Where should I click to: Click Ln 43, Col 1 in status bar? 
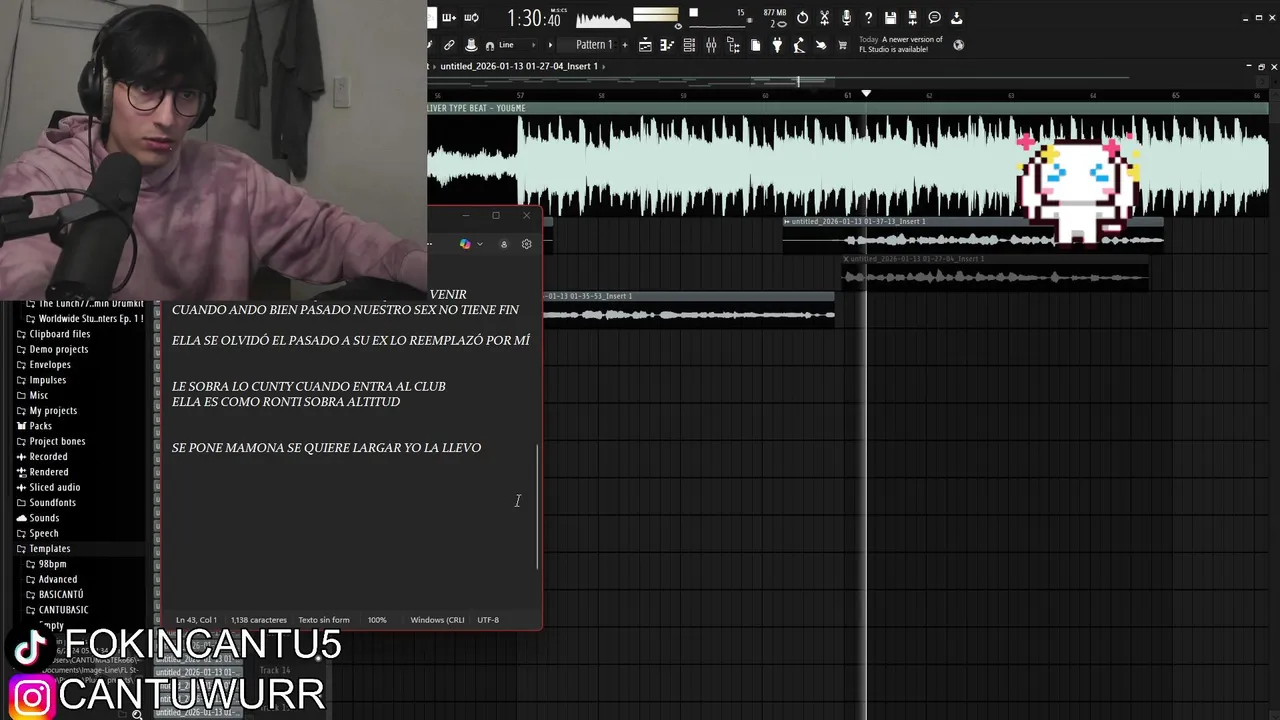(x=196, y=620)
